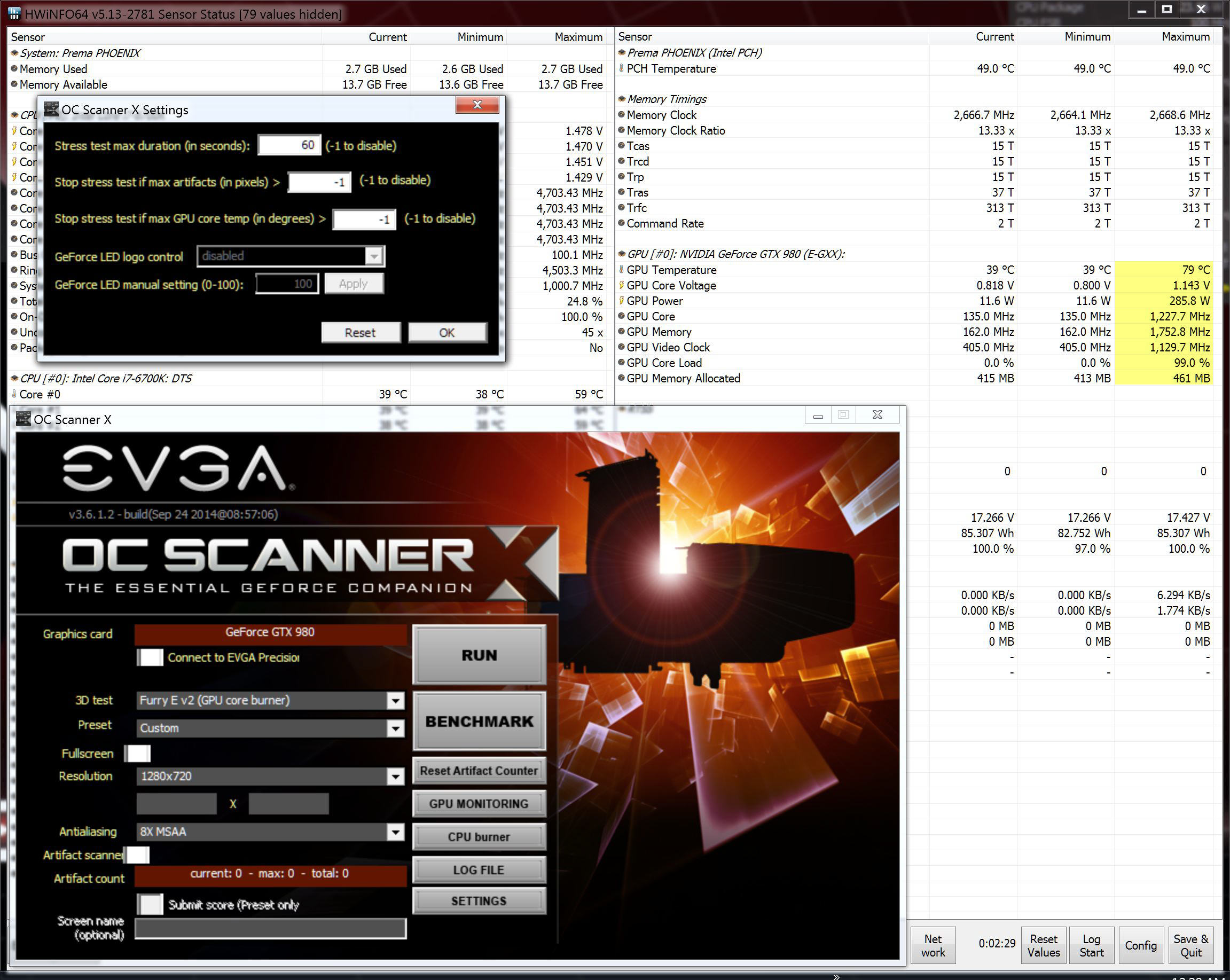Click max GPU core temp field

pyautogui.click(x=365, y=219)
